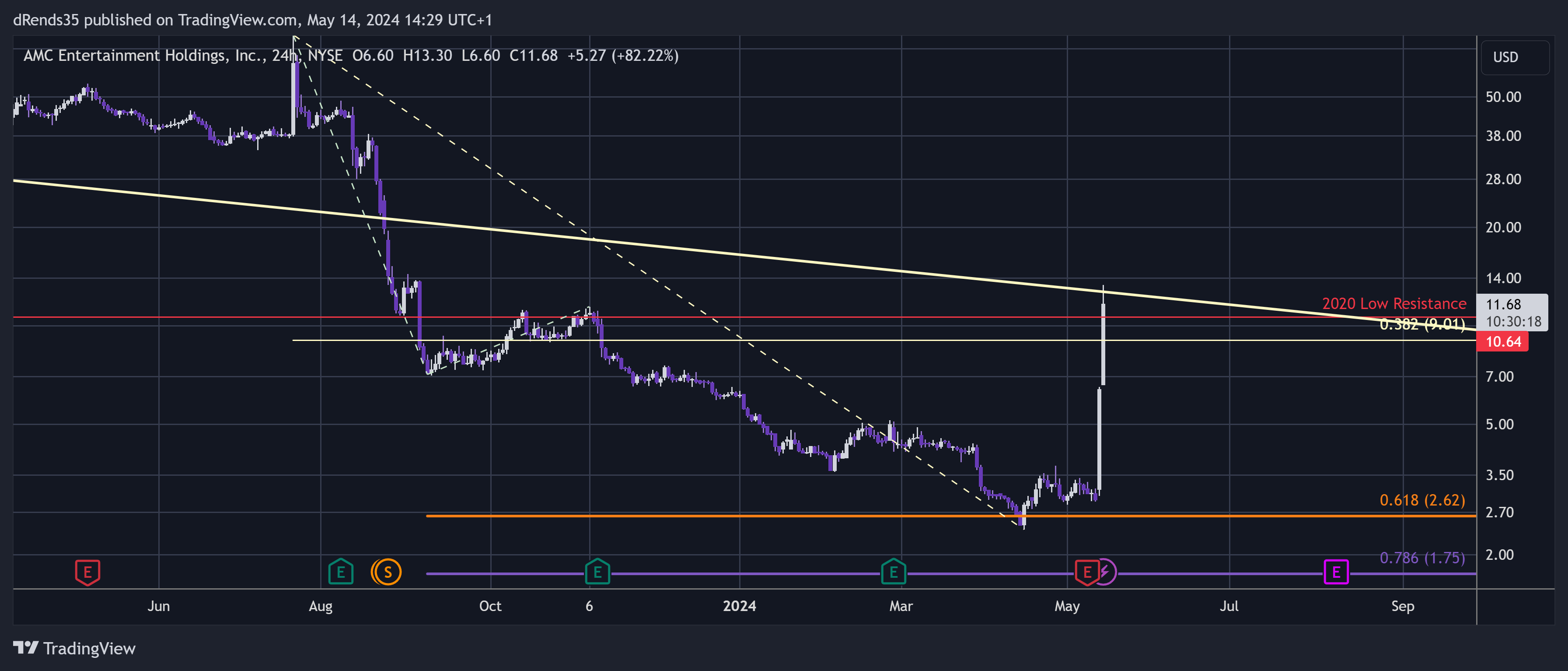
Task: Click the magenta future earnings E marker
Action: tap(1335, 572)
